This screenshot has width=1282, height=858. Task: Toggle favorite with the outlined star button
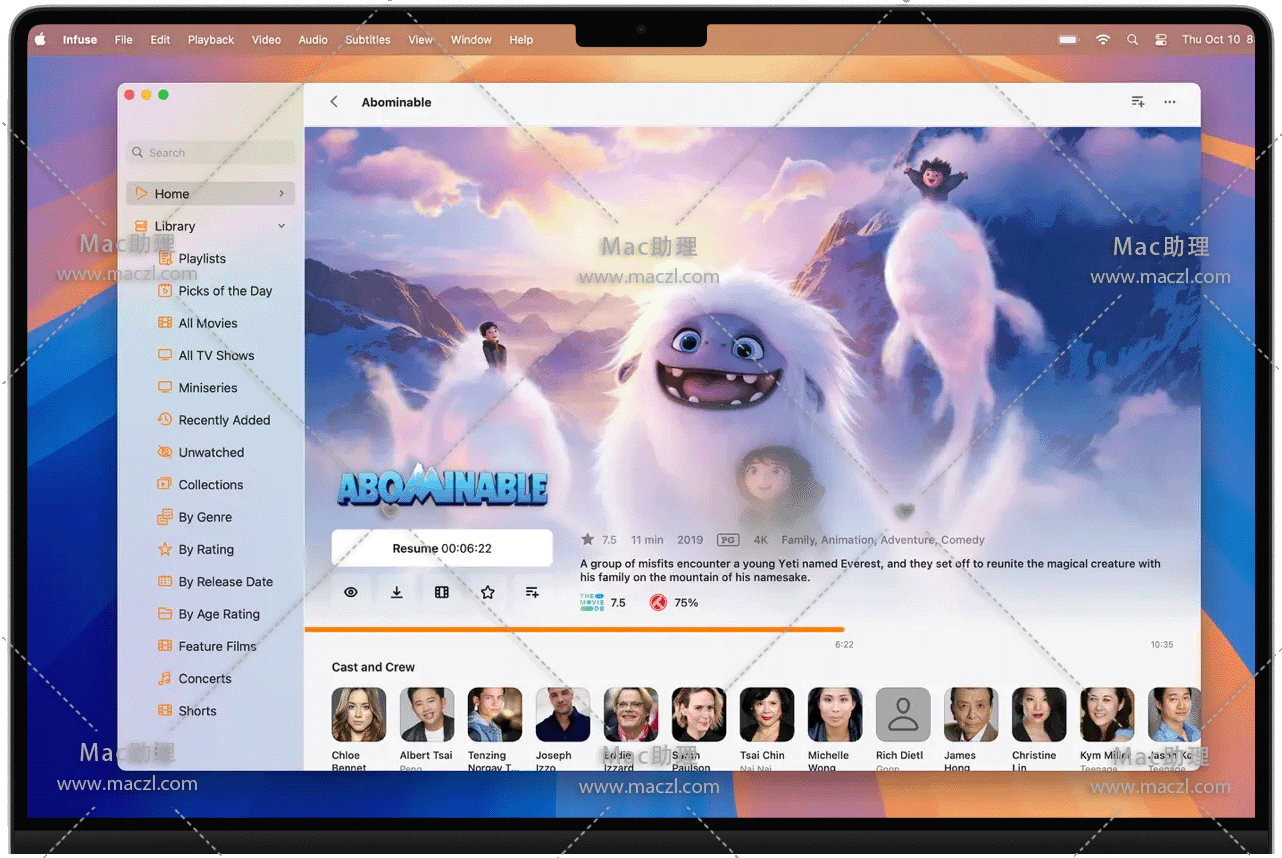pos(487,592)
